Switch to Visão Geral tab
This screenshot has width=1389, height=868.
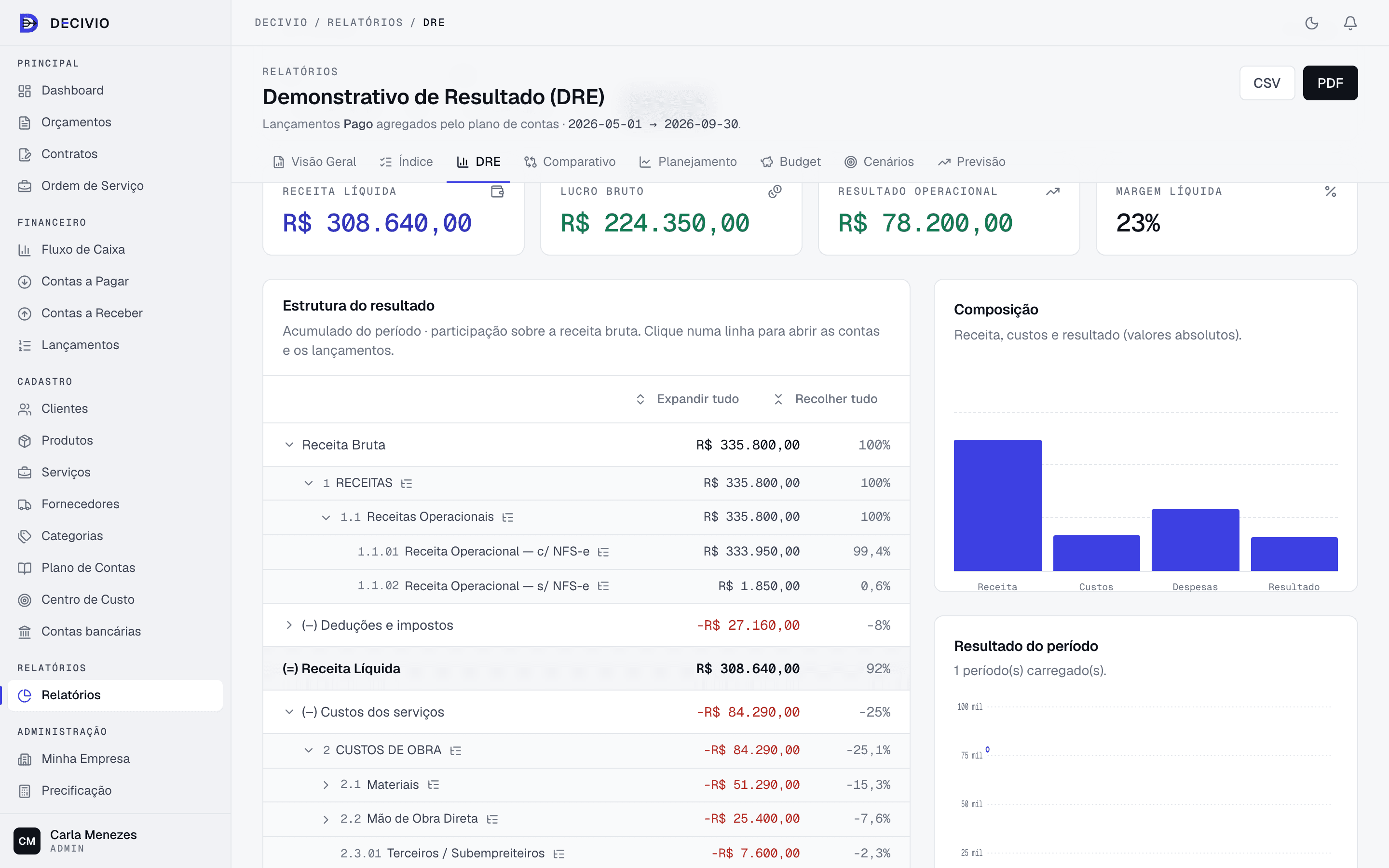(314, 162)
